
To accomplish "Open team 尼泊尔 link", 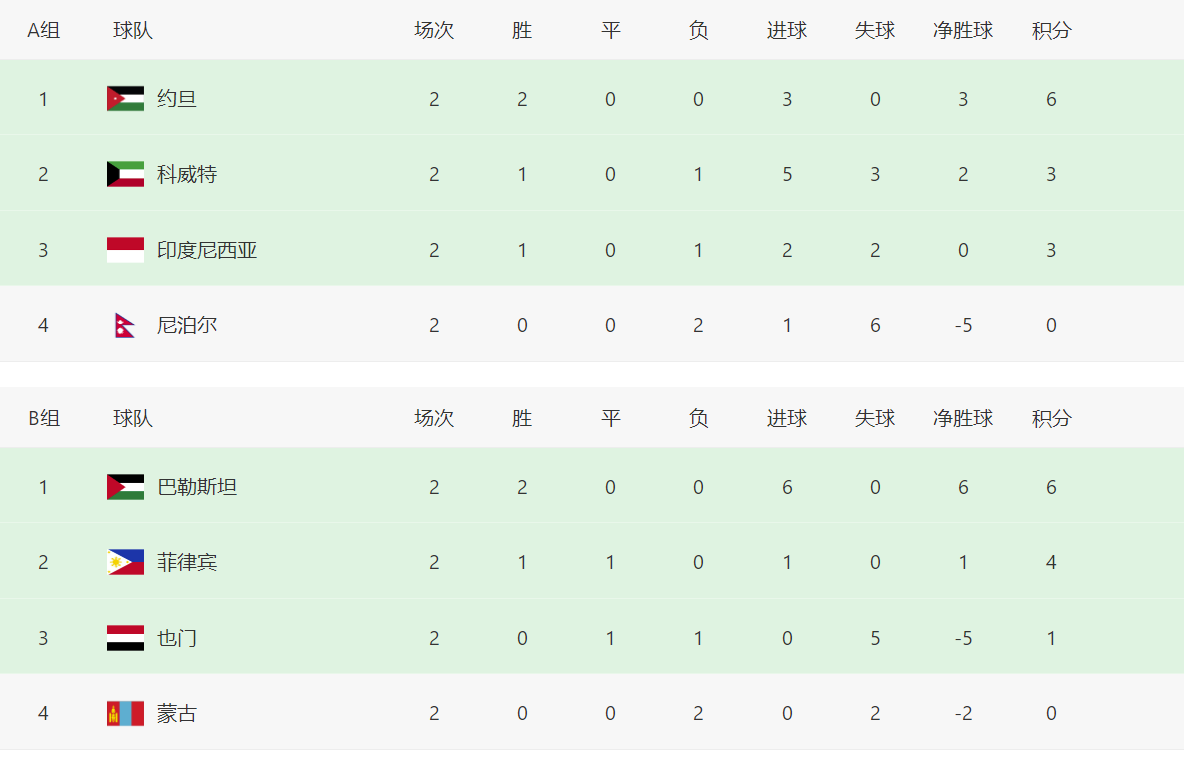I will 187,326.
